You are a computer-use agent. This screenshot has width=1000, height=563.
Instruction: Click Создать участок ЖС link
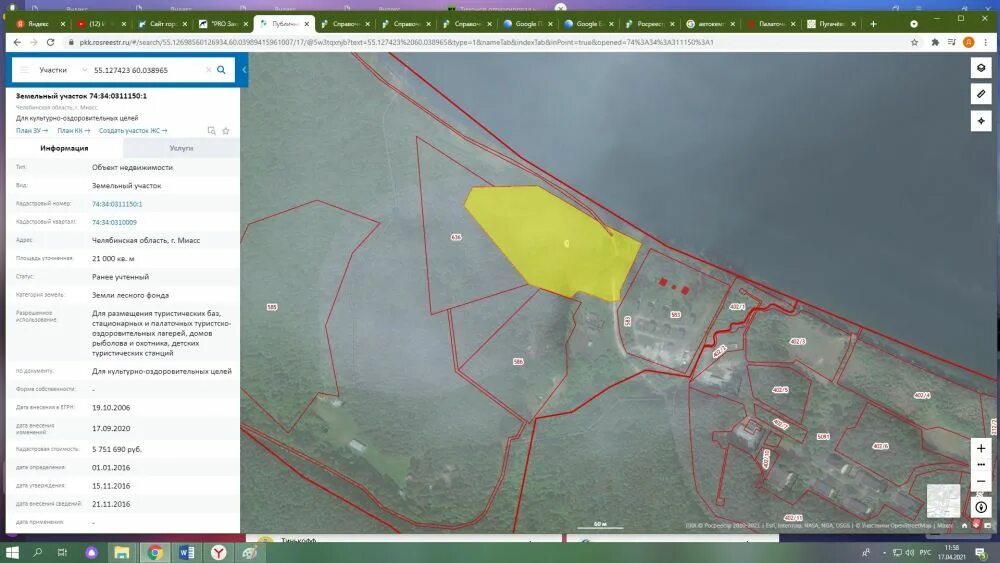[133, 131]
